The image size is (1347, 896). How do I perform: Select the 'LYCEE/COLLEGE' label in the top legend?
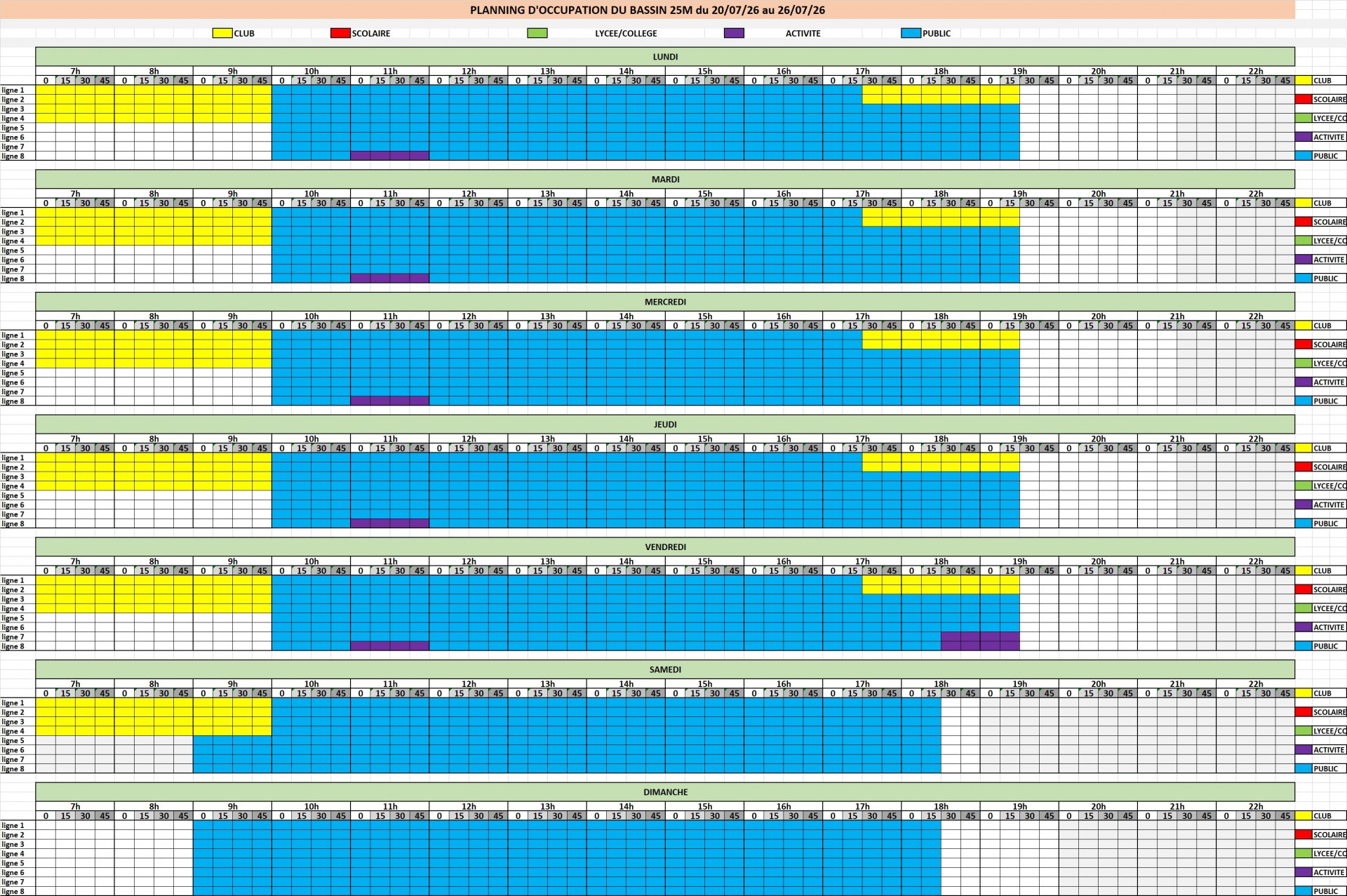626,33
